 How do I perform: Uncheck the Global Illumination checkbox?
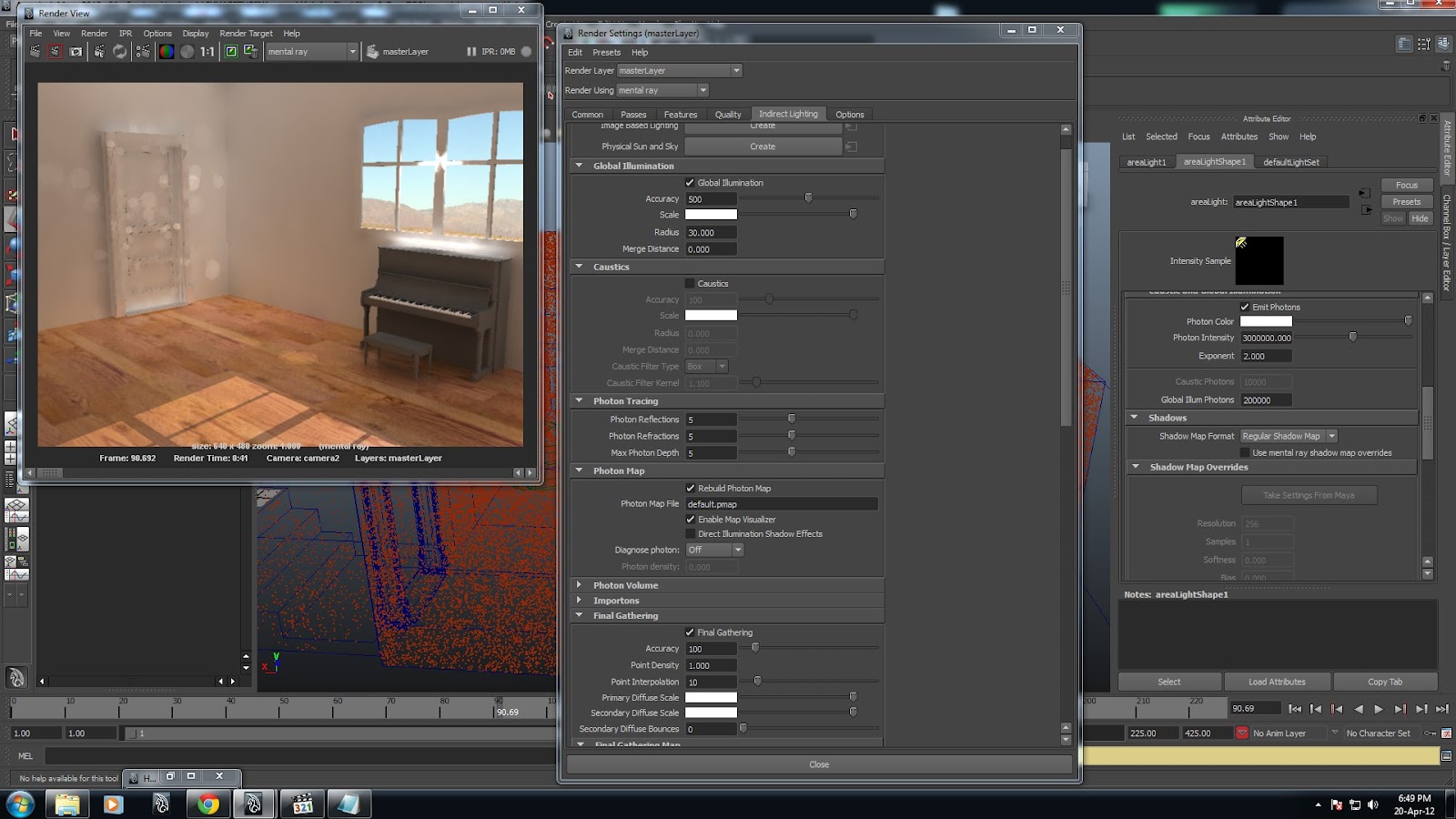click(690, 183)
